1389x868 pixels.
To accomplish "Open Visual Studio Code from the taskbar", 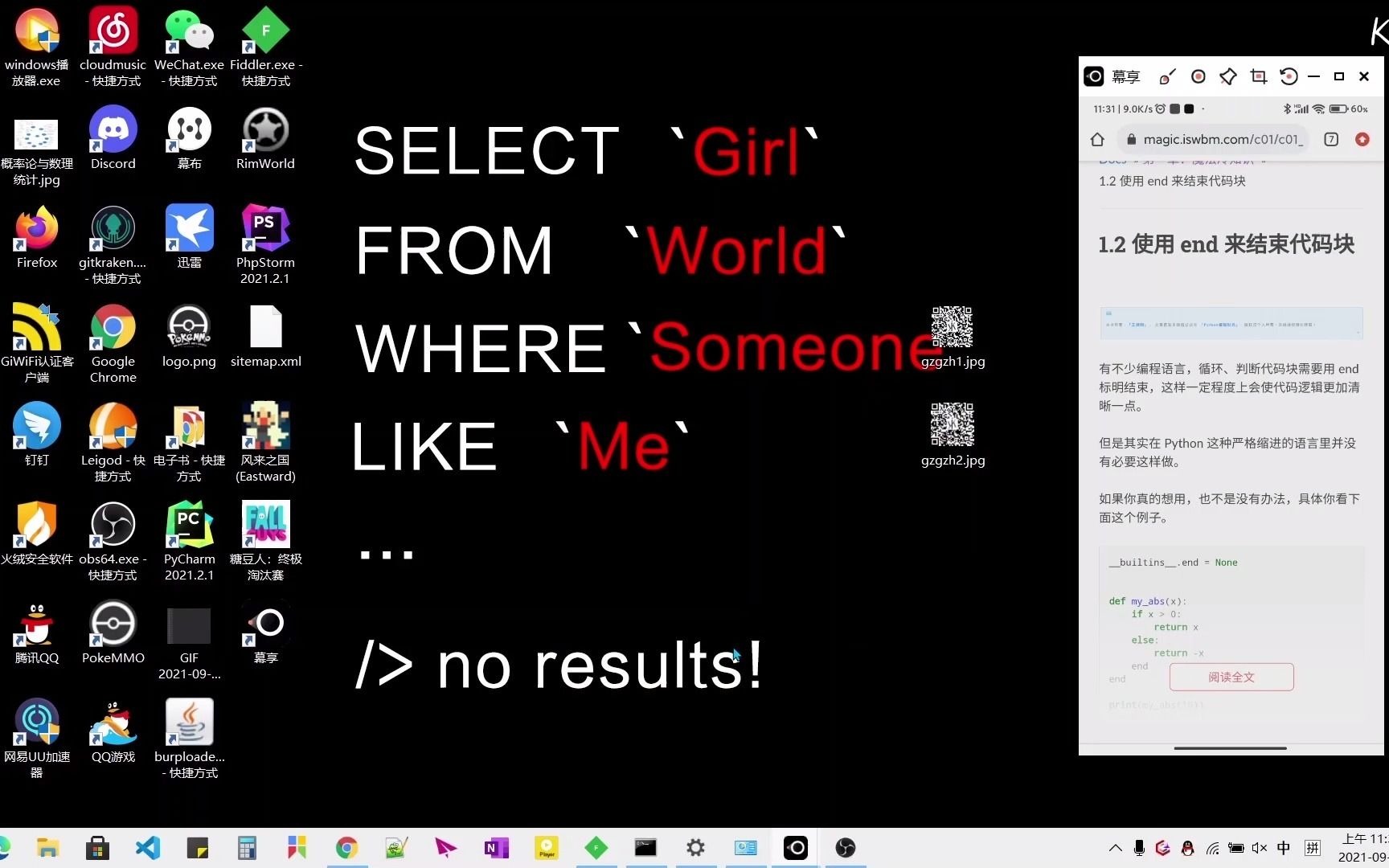I will click(148, 848).
